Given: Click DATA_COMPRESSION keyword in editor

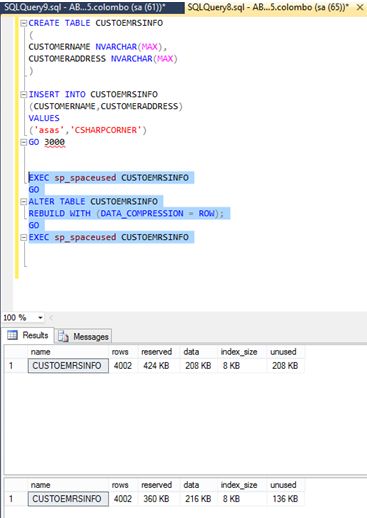Looking at the screenshot, I should tap(142, 214).
